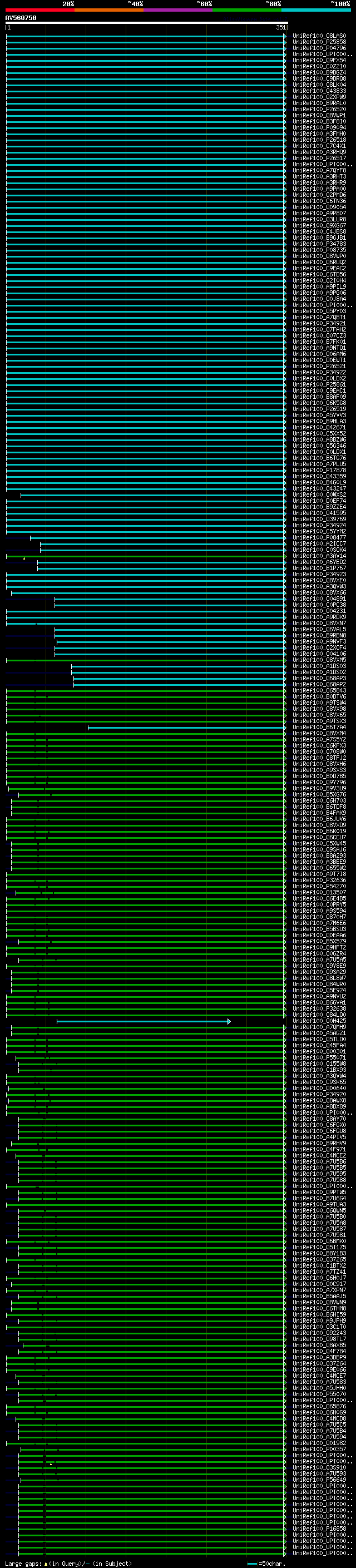Image resolution: width=356 pixels, height=1568 pixels.
Task: Open hit UniRef100_B9DGZ4
Action: point(319,72)
